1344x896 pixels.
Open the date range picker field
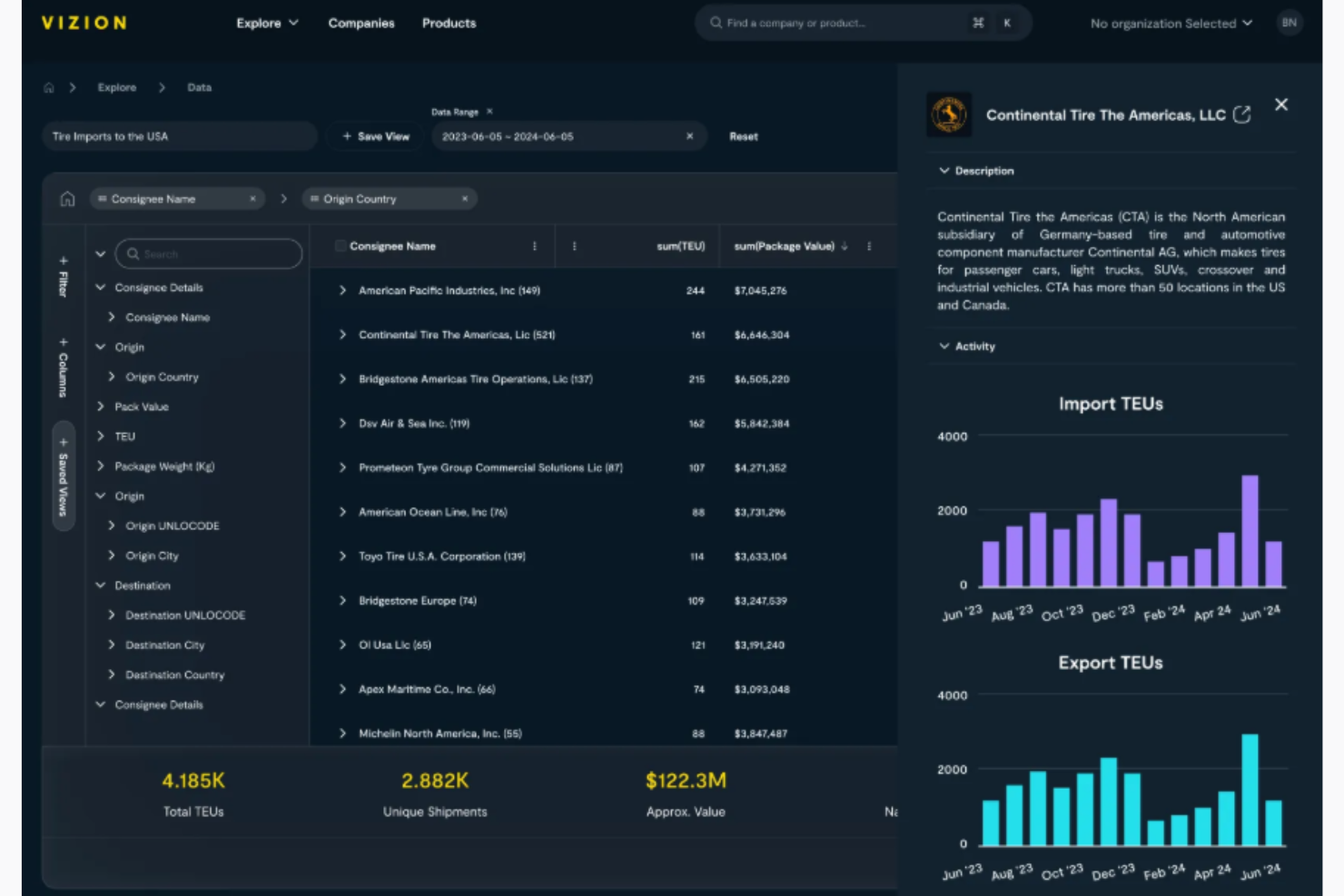pyautogui.click(x=568, y=136)
